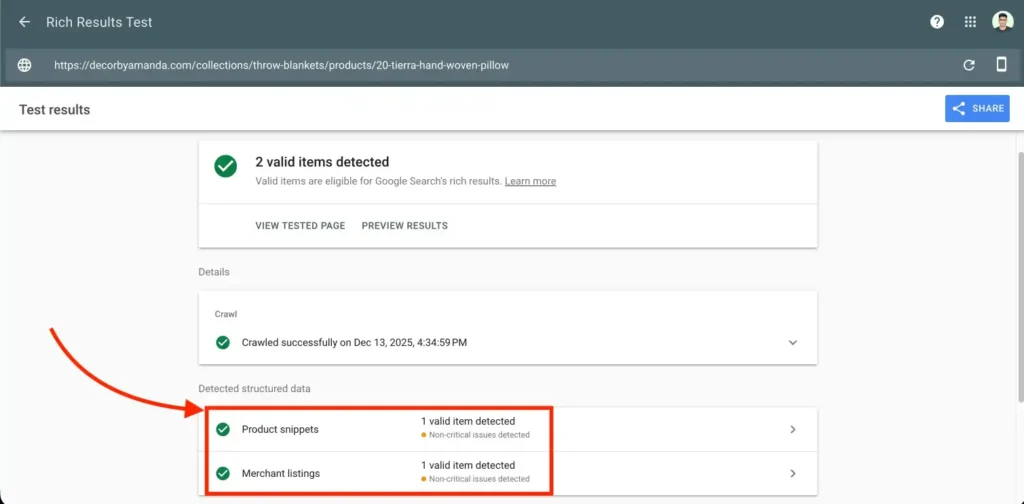The width and height of the screenshot is (1024, 504).
Task: Expand the Crawl details chevron
Action: click(793, 342)
